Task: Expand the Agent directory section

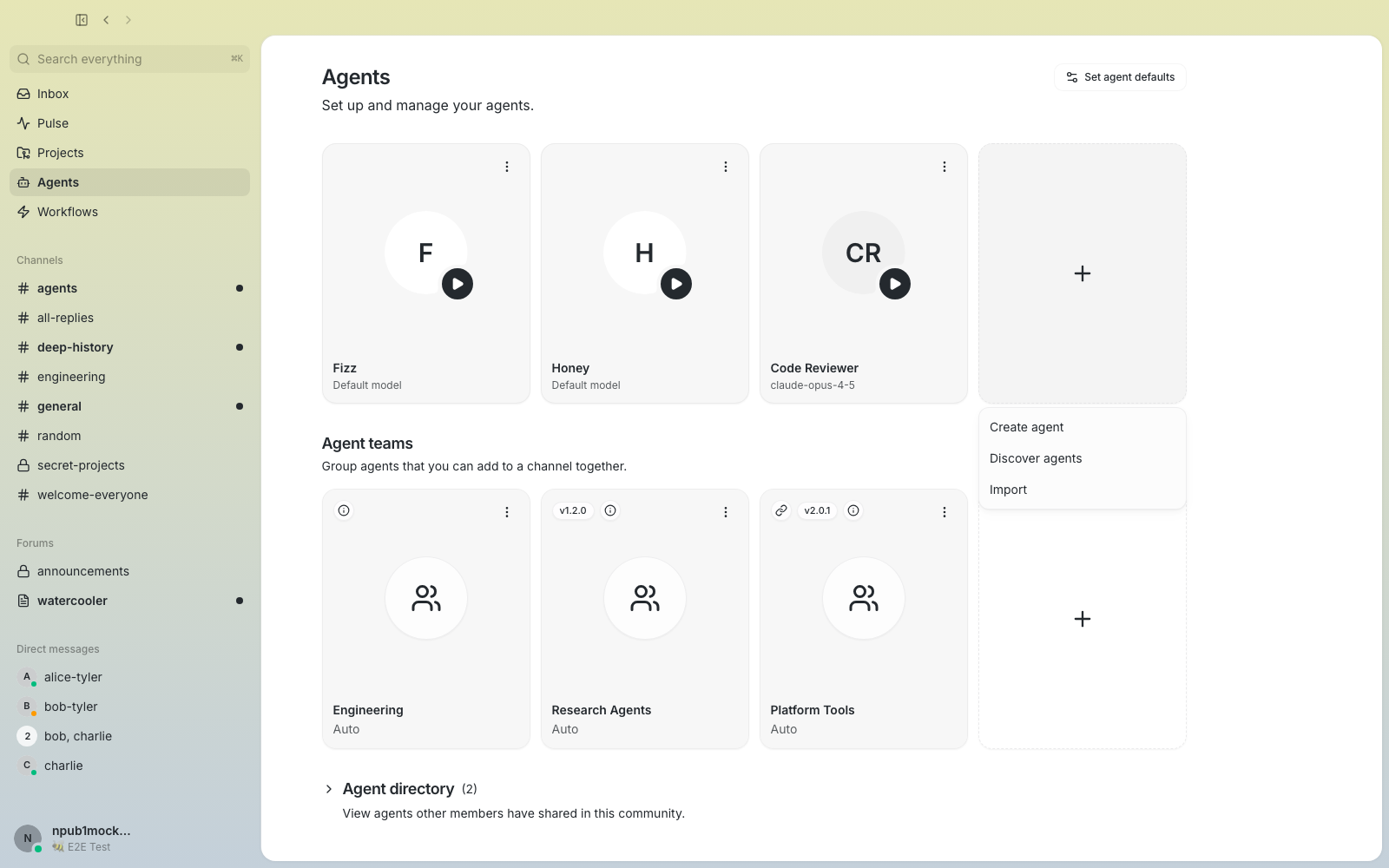Action: (329, 789)
